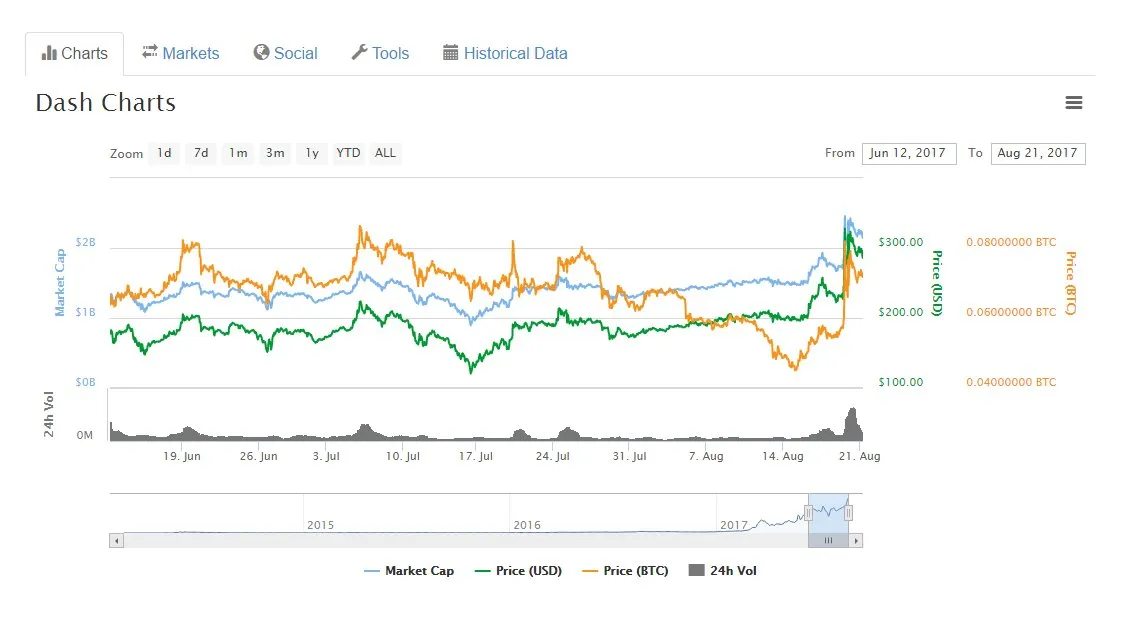The width and height of the screenshot is (1141, 617).
Task: Open the chart hamburger menu icon
Action: (x=1073, y=103)
